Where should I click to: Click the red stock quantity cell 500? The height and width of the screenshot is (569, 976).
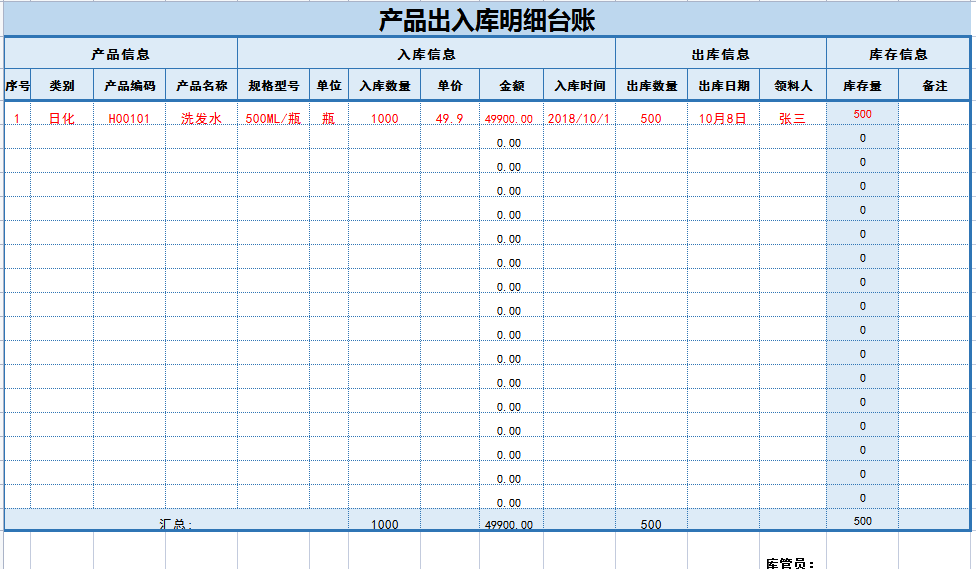(862, 113)
